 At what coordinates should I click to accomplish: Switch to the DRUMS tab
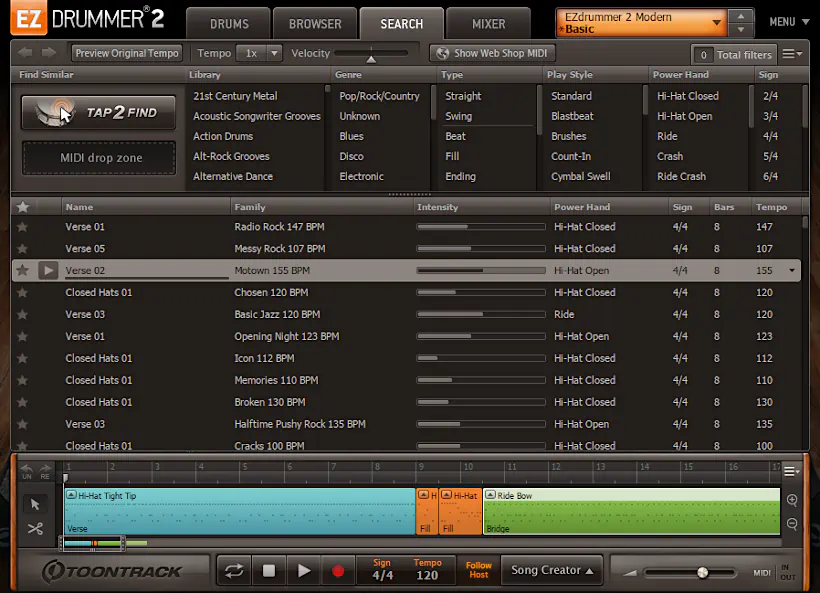(x=229, y=24)
